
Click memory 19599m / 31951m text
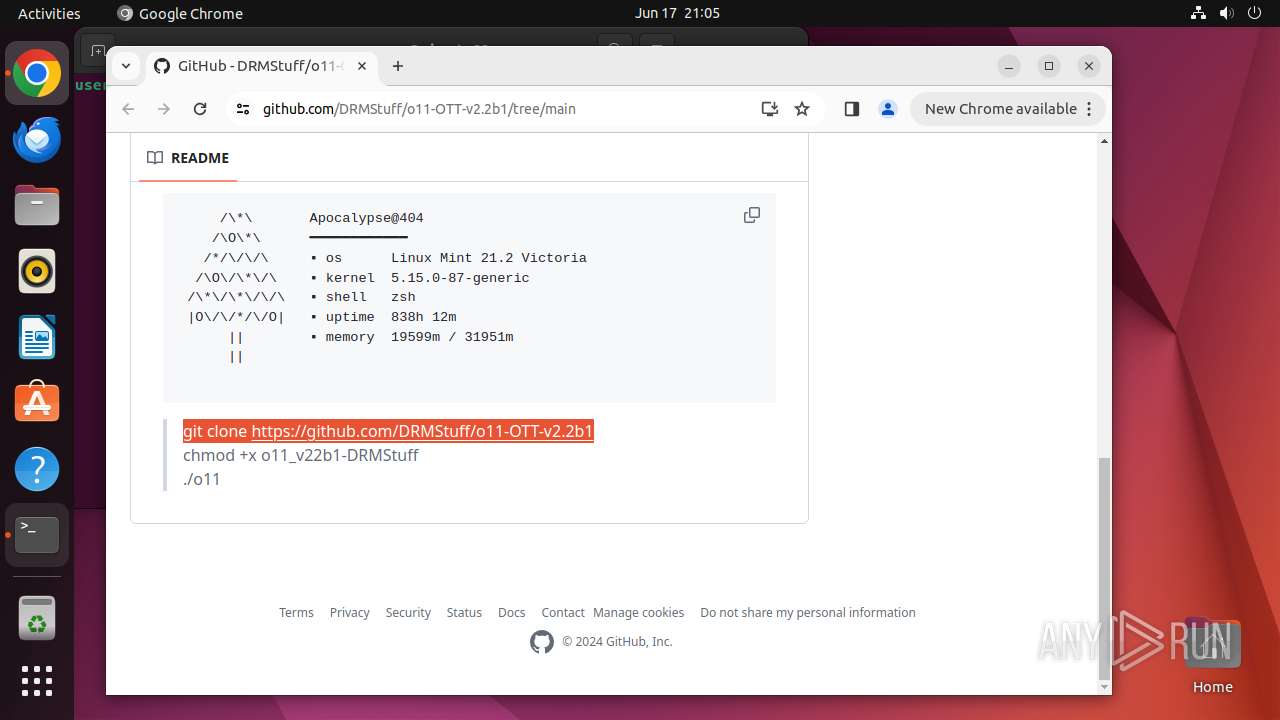[419, 337]
